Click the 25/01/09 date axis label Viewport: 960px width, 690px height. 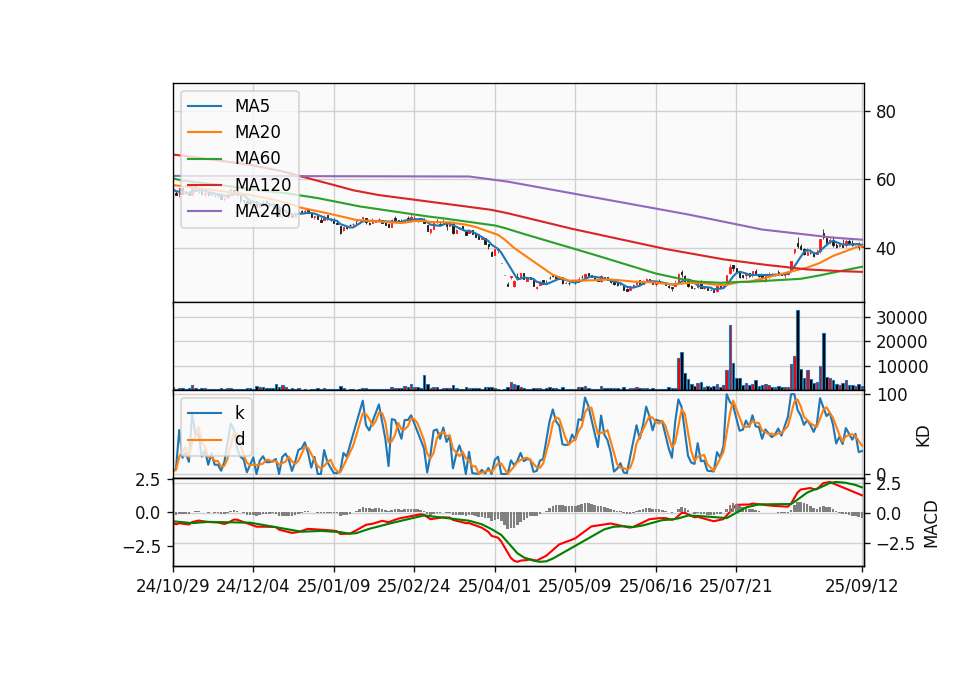[x=334, y=586]
